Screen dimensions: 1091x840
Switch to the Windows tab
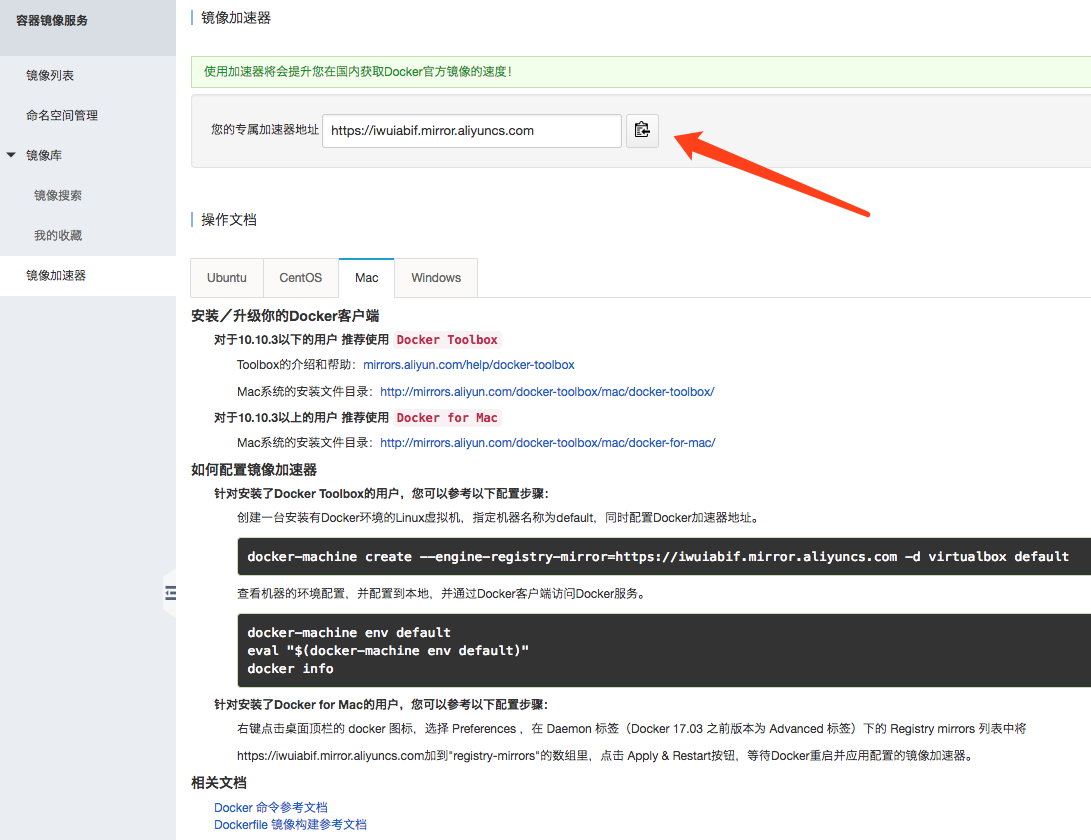click(436, 278)
